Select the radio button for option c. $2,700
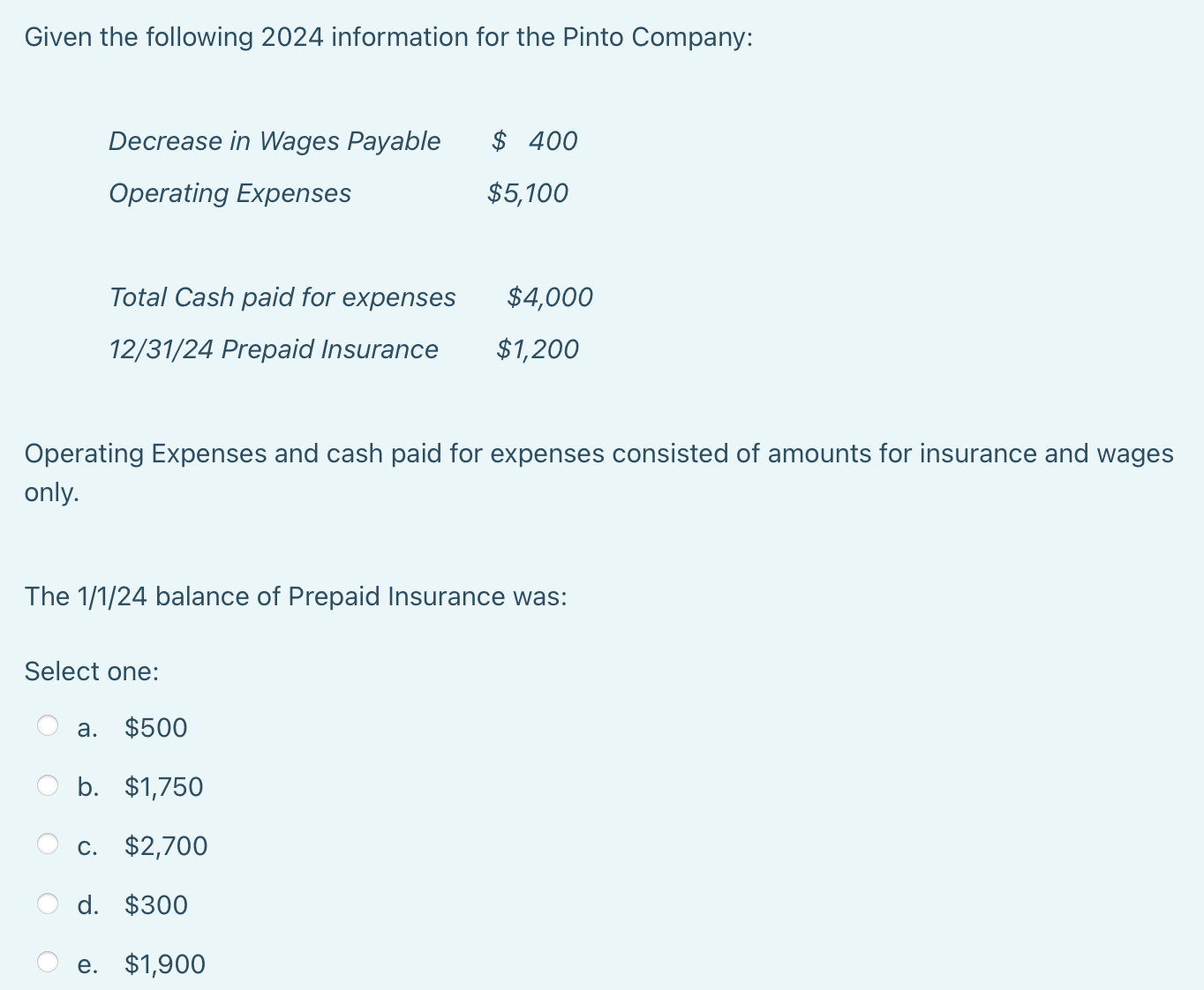The height and width of the screenshot is (990, 1204). tap(49, 844)
